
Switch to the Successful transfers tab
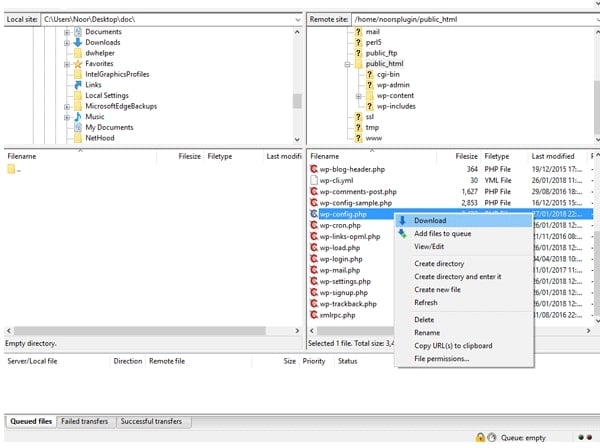click(152, 421)
